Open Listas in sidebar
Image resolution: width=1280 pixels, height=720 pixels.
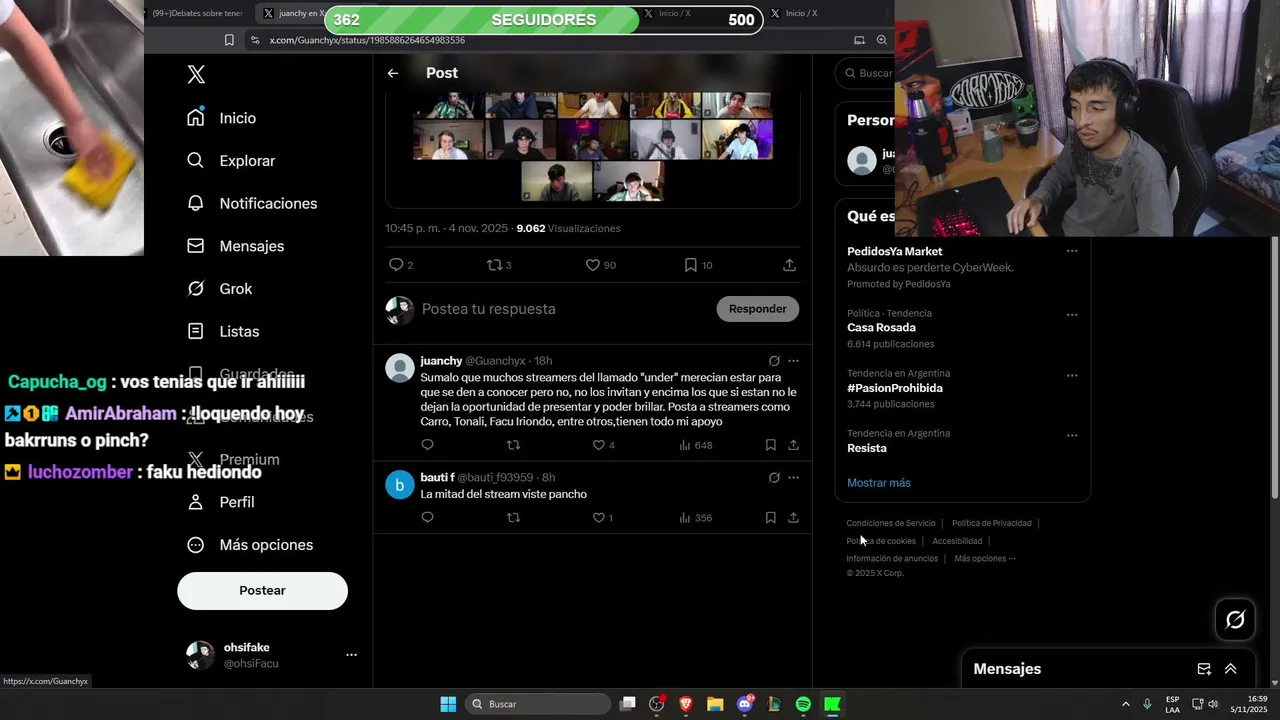(x=223, y=331)
